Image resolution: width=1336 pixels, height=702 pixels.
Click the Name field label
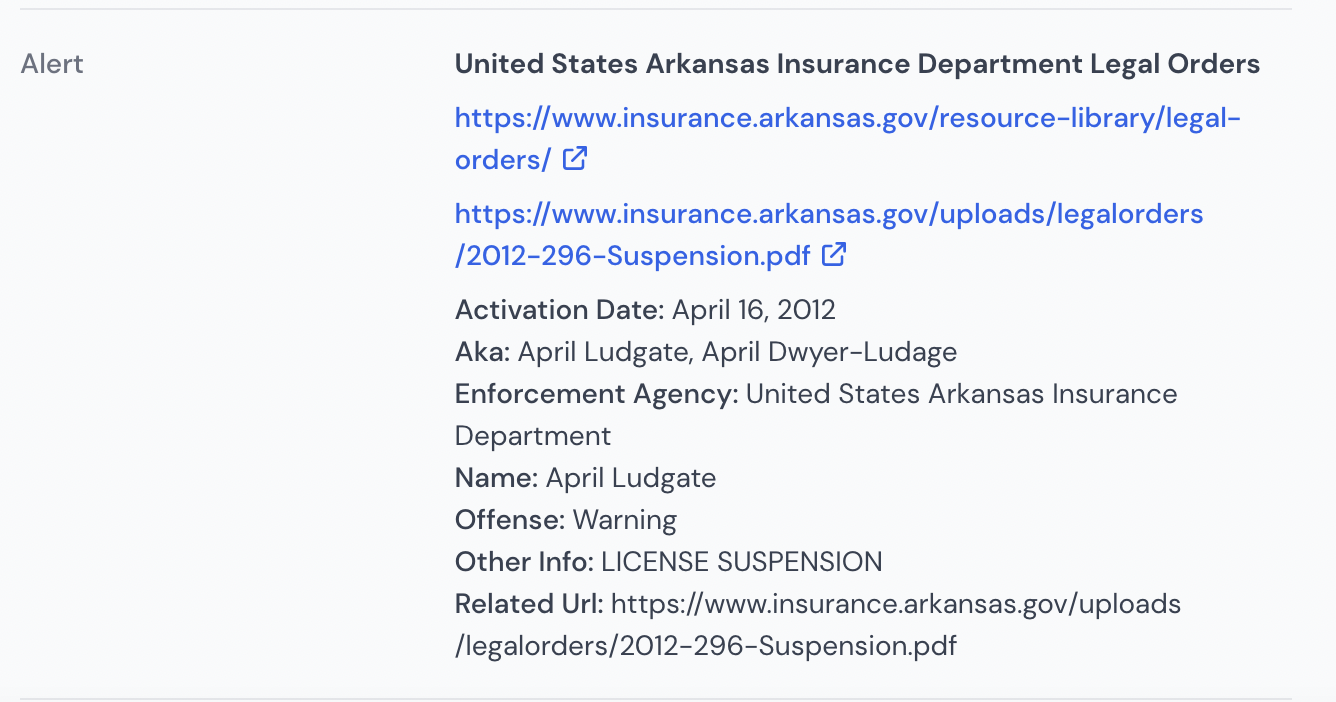click(497, 478)
